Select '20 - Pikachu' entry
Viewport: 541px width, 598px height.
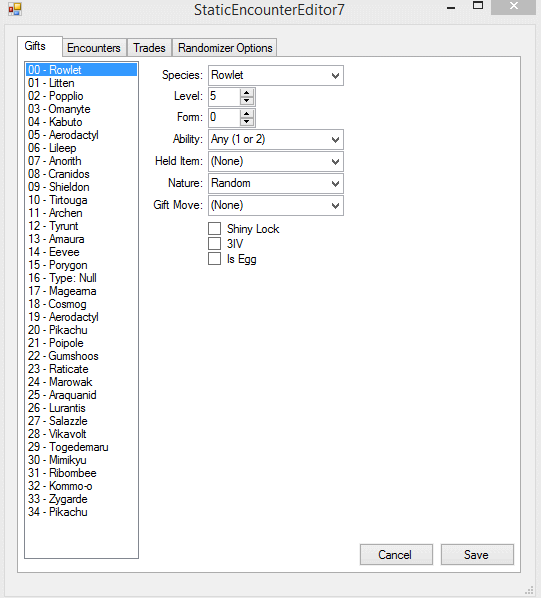81,330
